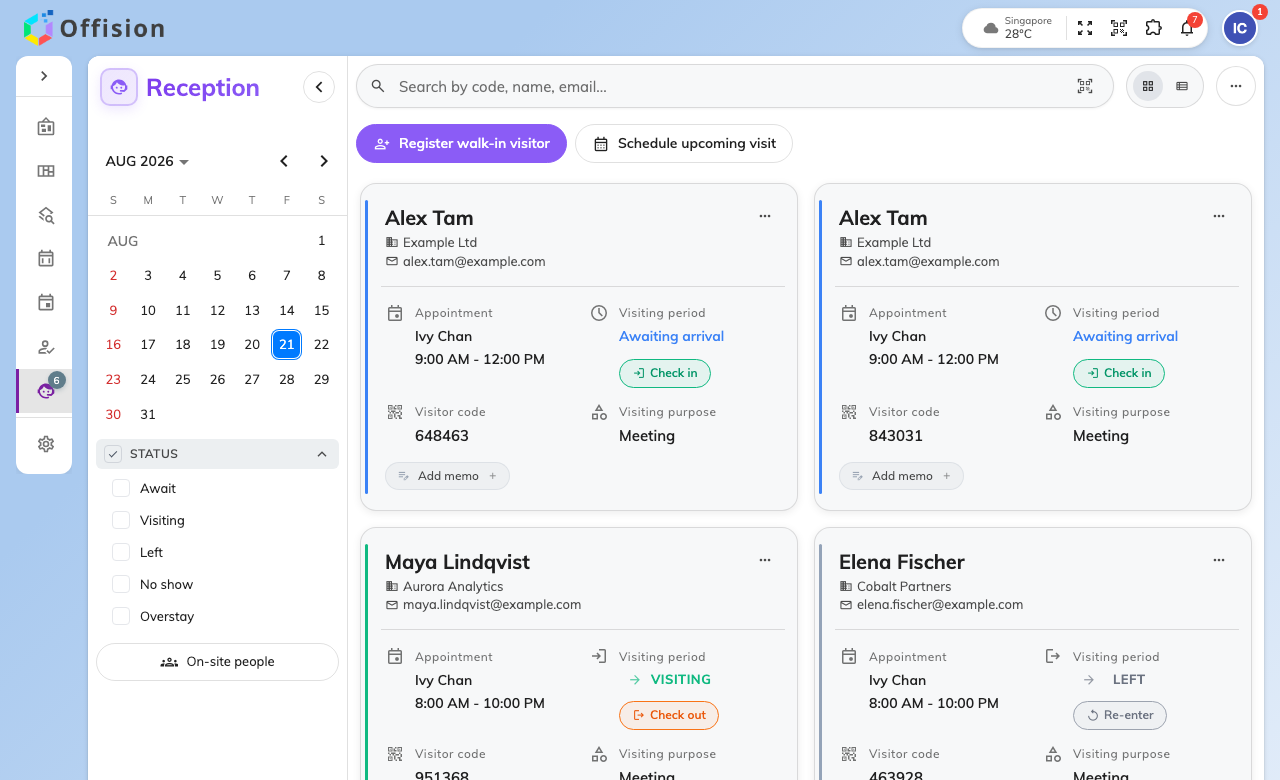Viewport: 1280px width, 780px height.
Task: Collapse the STATUS filter section
Action: [x=322, y=454]
